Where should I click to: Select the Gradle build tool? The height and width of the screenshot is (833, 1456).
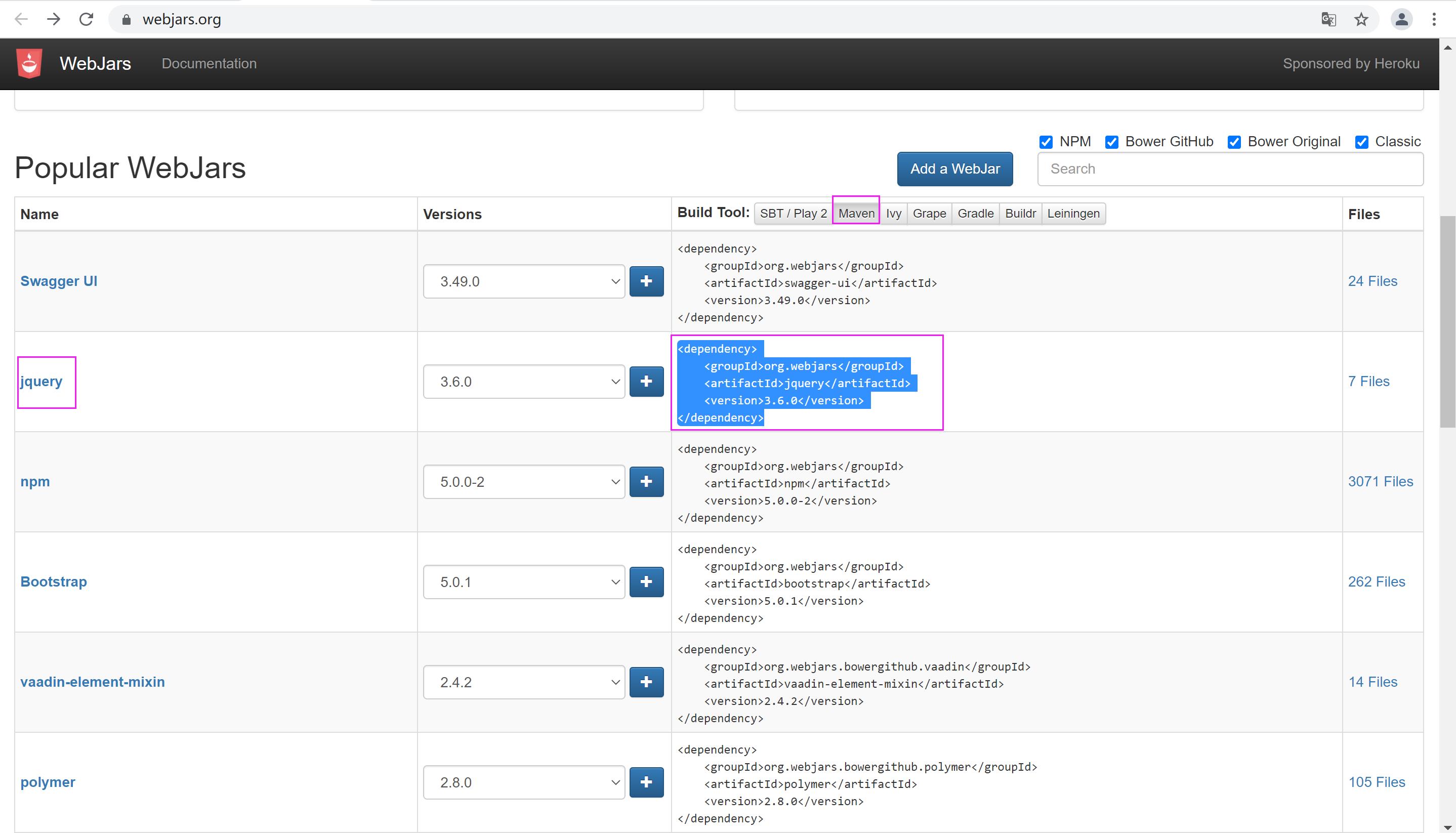pyautogui.click(x=975, y=214)
